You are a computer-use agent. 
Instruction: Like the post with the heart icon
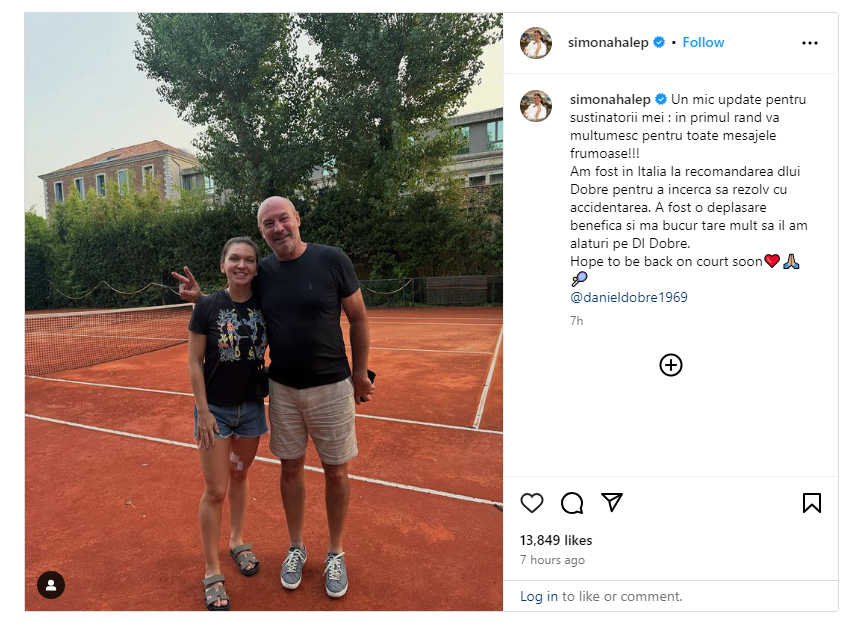coord(531,503)
